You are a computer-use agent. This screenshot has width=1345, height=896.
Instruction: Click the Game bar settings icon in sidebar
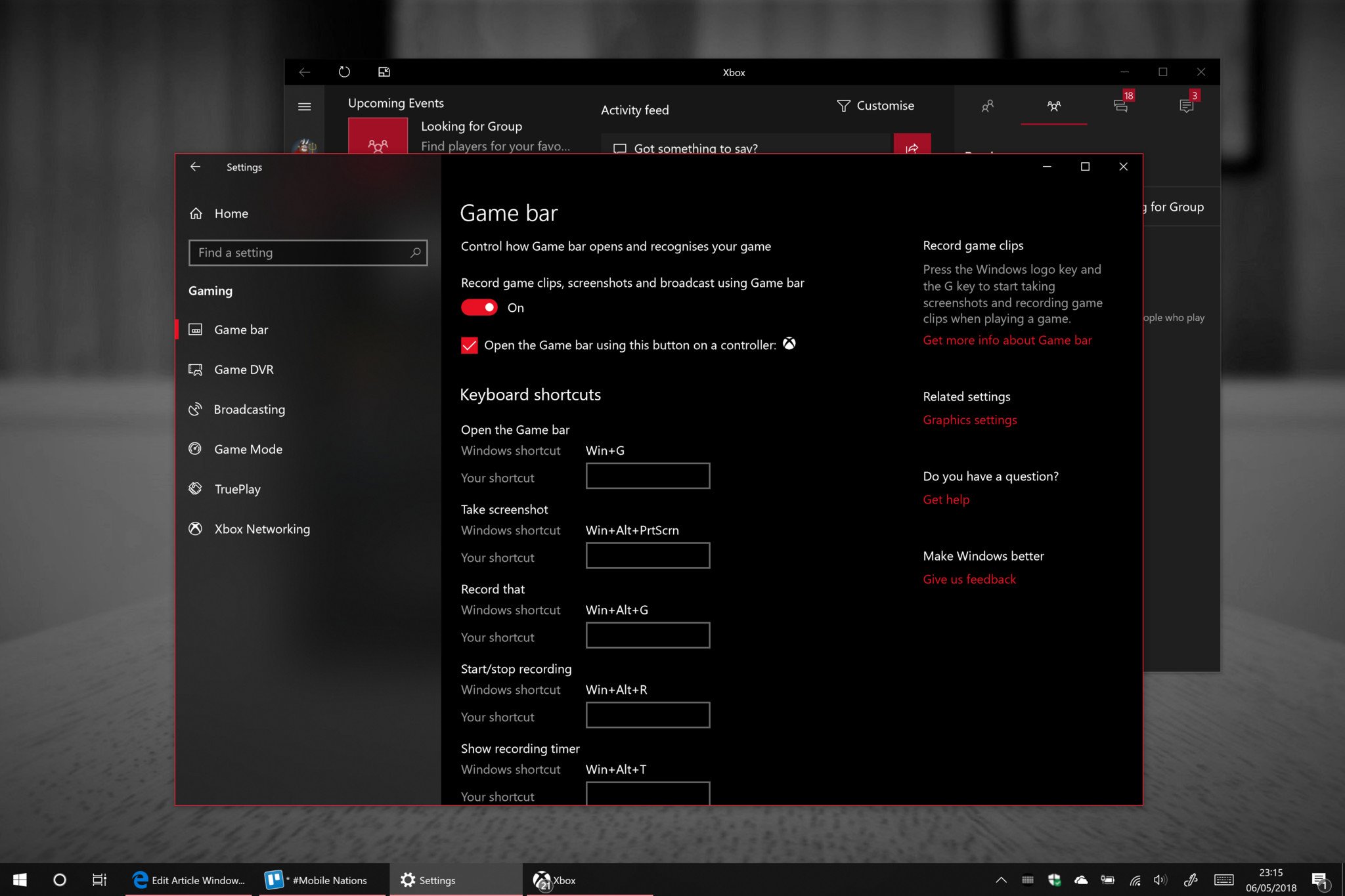pos(197,329)
